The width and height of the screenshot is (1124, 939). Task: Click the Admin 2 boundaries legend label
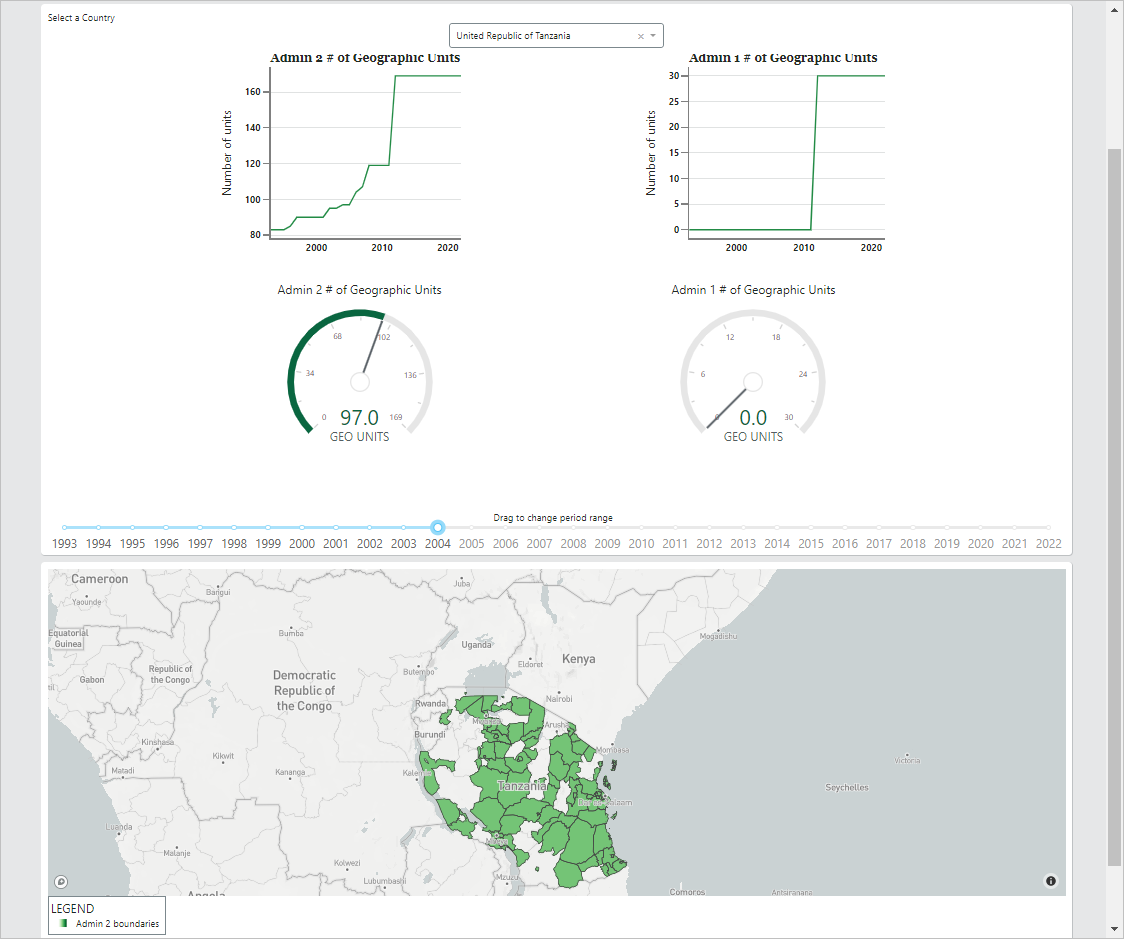pyautogui.click(x=117, y=924)
